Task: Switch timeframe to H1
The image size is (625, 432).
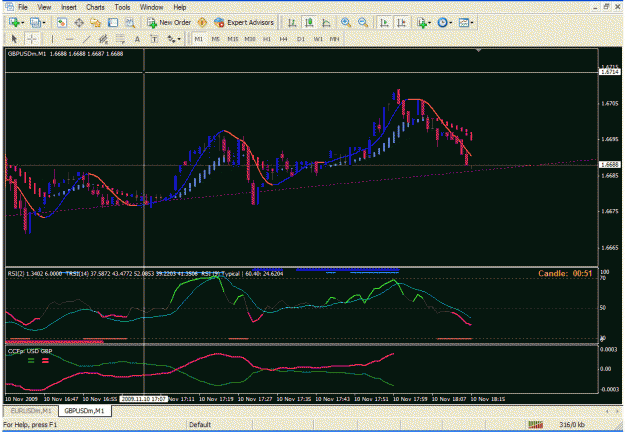Action: pyautogui.click(x=267, y=39)
